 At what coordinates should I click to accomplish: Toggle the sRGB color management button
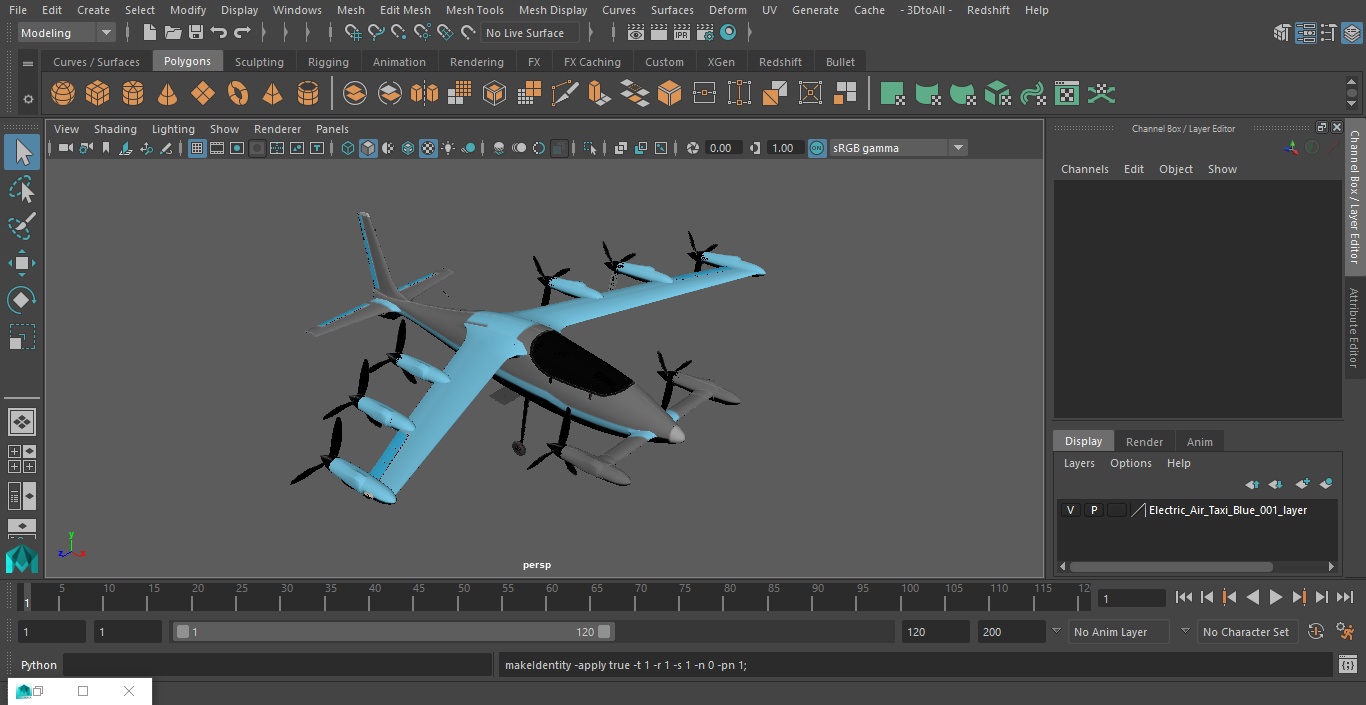(x=817, y=148)
